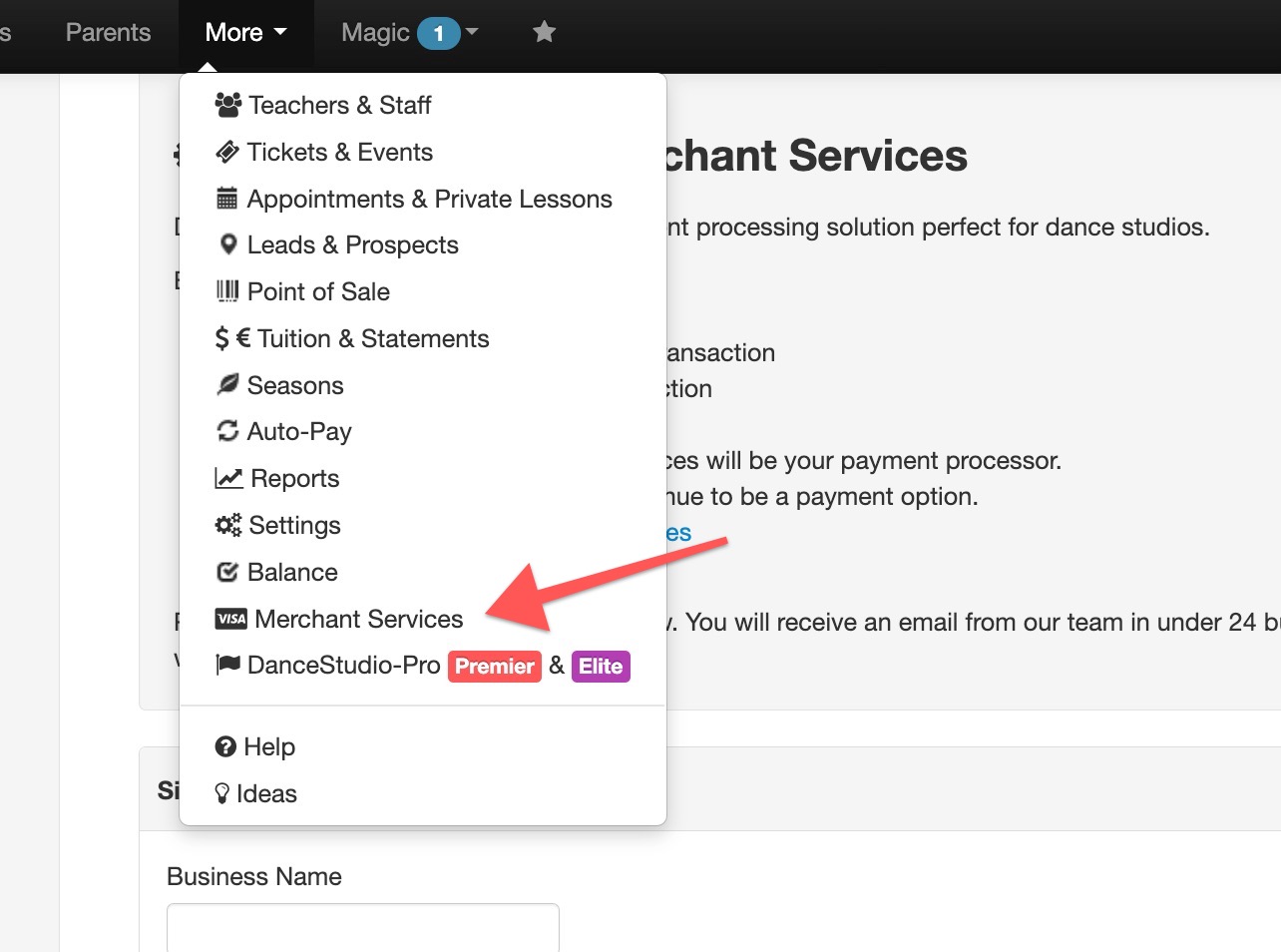Click the star favorites icon in navbar
The image size is (1281, 952).
pos(544,32)
